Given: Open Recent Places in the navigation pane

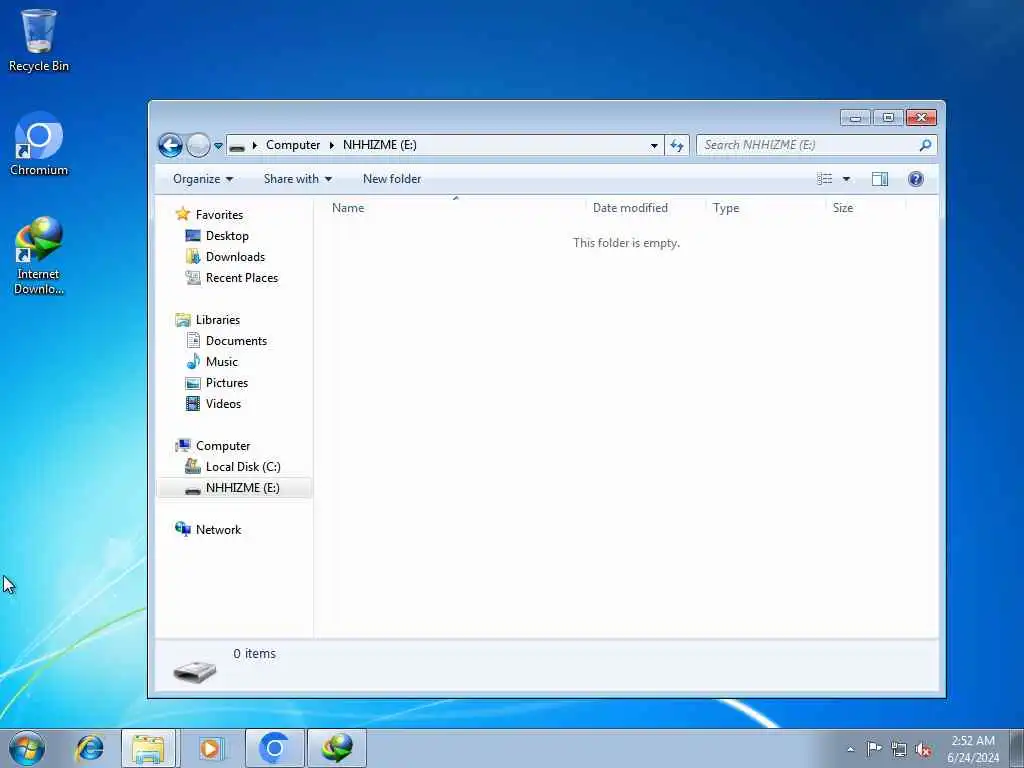Looking at the screenshot, I should (x=242, y=278).
